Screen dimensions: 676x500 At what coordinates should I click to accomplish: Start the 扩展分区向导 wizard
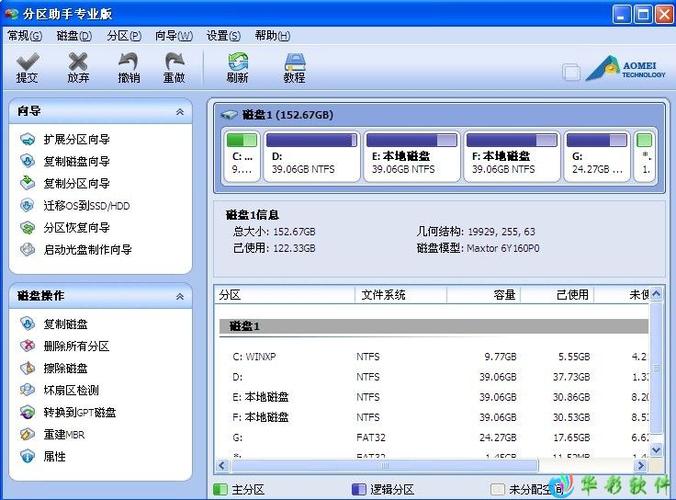coord(76,140)
